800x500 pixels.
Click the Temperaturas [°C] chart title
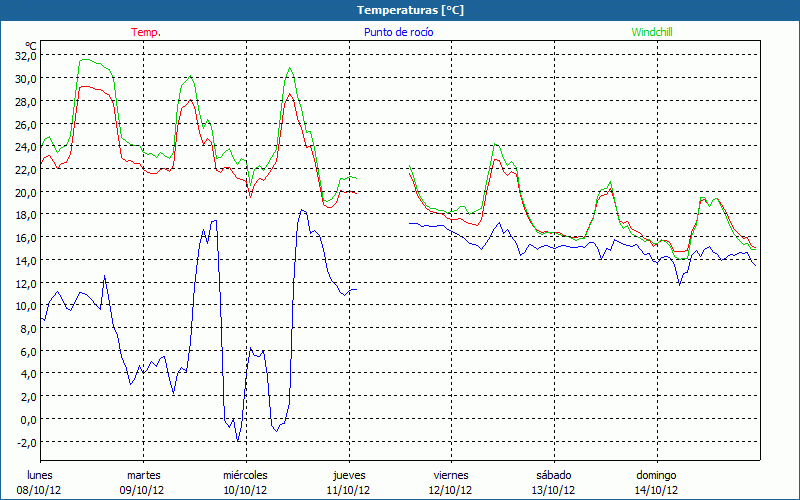point(410,10)
